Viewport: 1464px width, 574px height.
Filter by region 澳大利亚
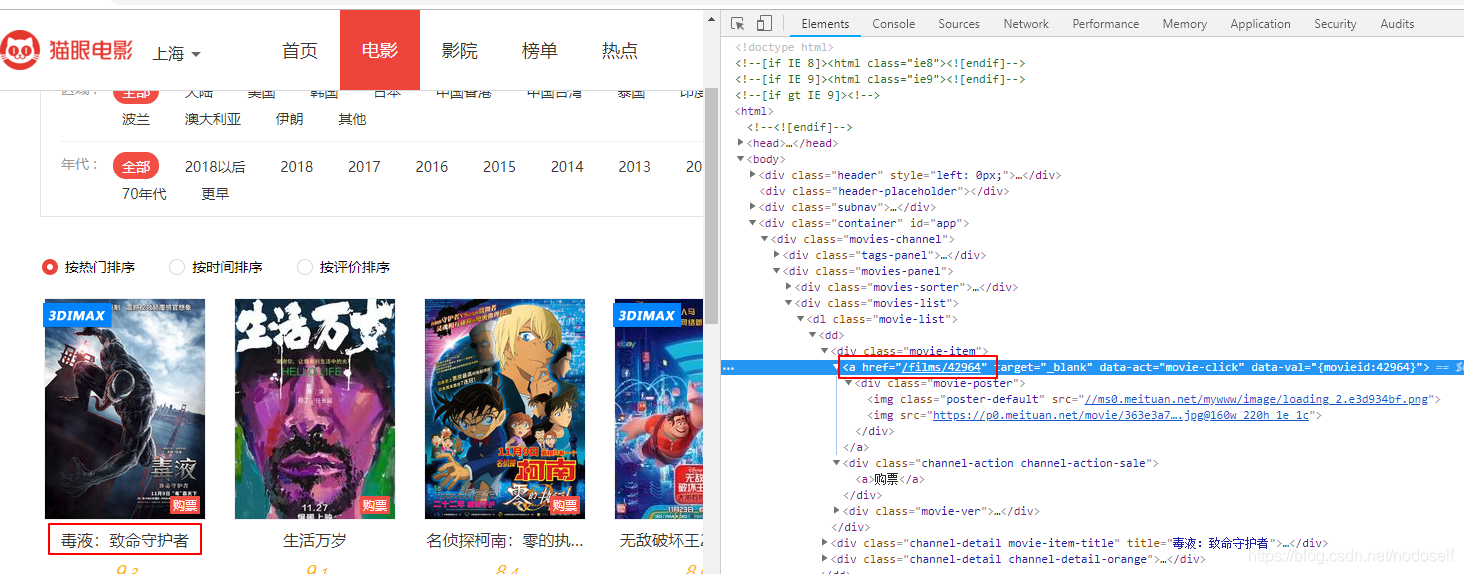[213, 119]
